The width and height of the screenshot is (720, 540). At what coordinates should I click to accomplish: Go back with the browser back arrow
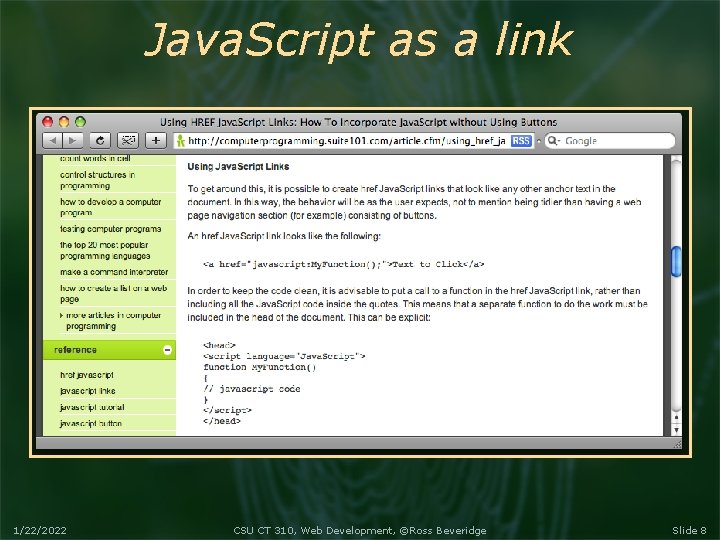click(53, 141)
